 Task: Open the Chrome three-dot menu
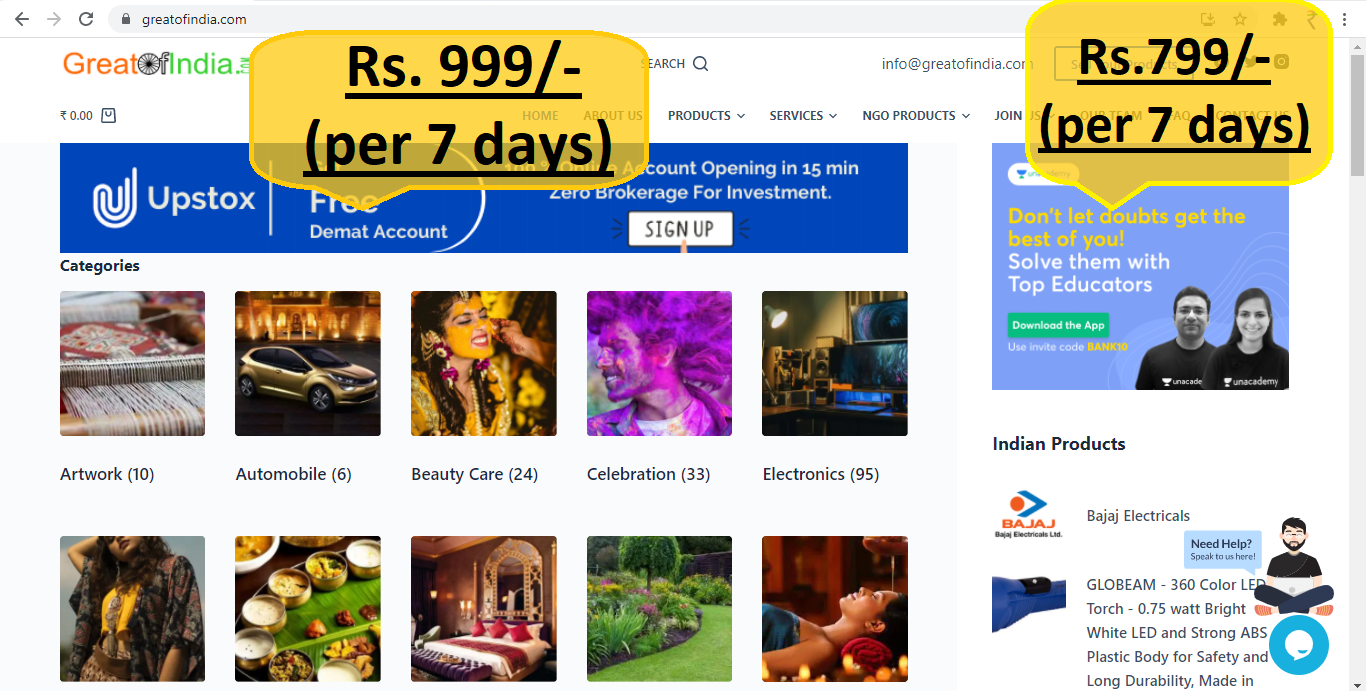click(1346, 19)
